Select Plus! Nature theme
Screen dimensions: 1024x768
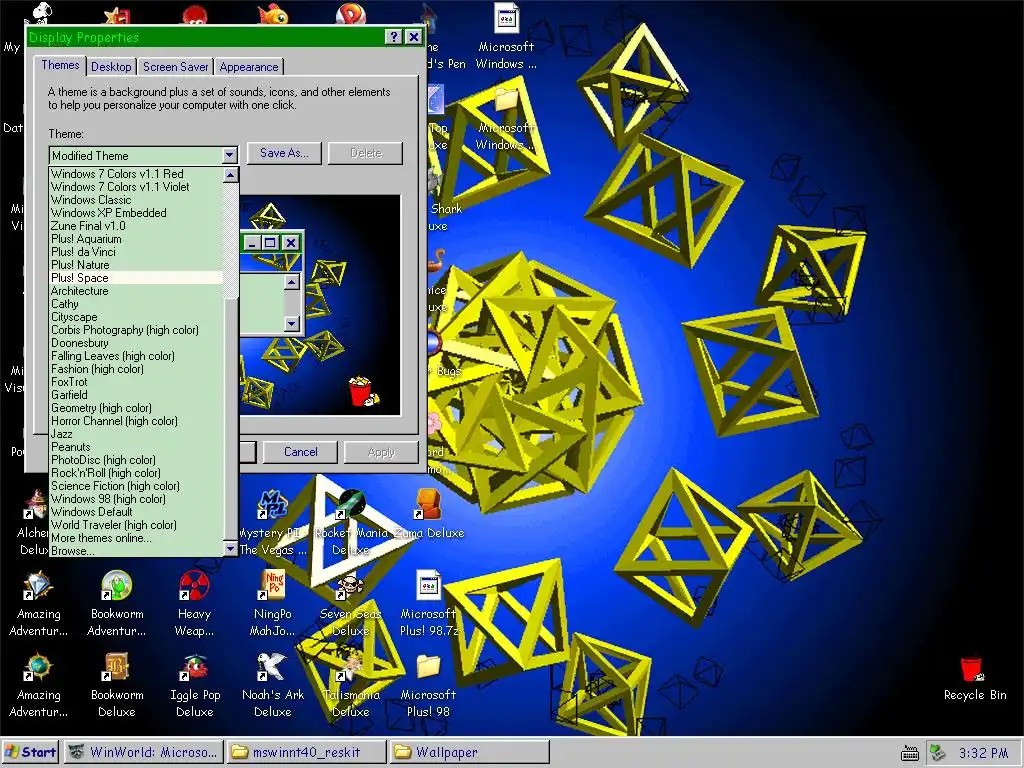tap(136, 265)
